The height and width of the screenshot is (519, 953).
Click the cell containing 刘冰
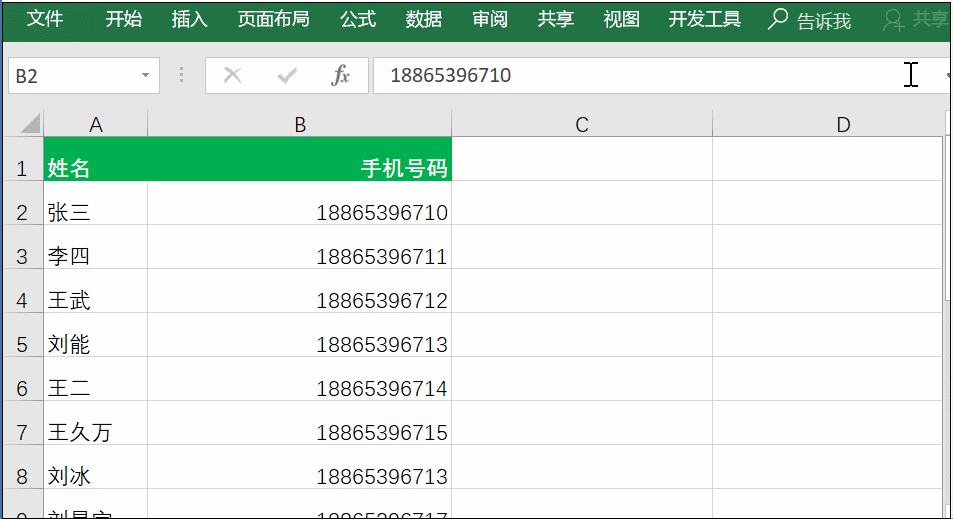pos(95,467)
